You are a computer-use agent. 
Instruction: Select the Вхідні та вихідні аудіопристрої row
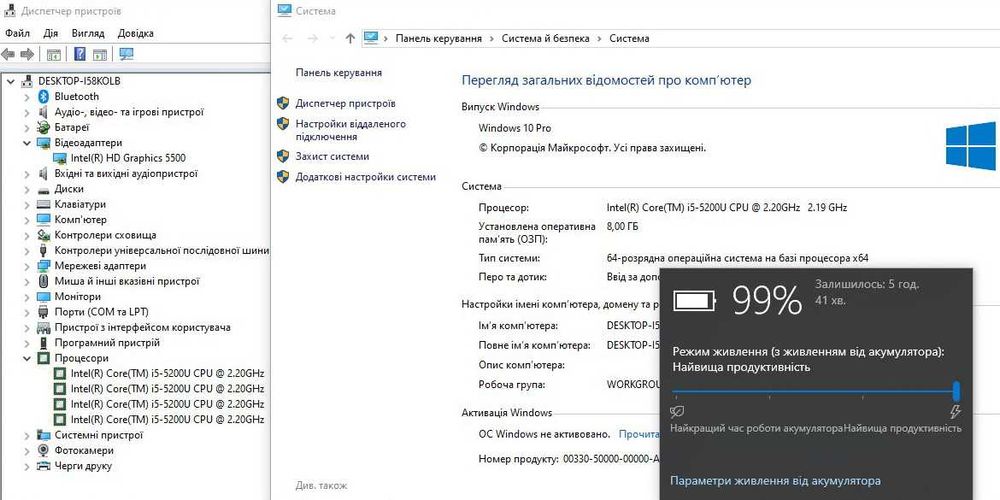click(x=126, y=173)
